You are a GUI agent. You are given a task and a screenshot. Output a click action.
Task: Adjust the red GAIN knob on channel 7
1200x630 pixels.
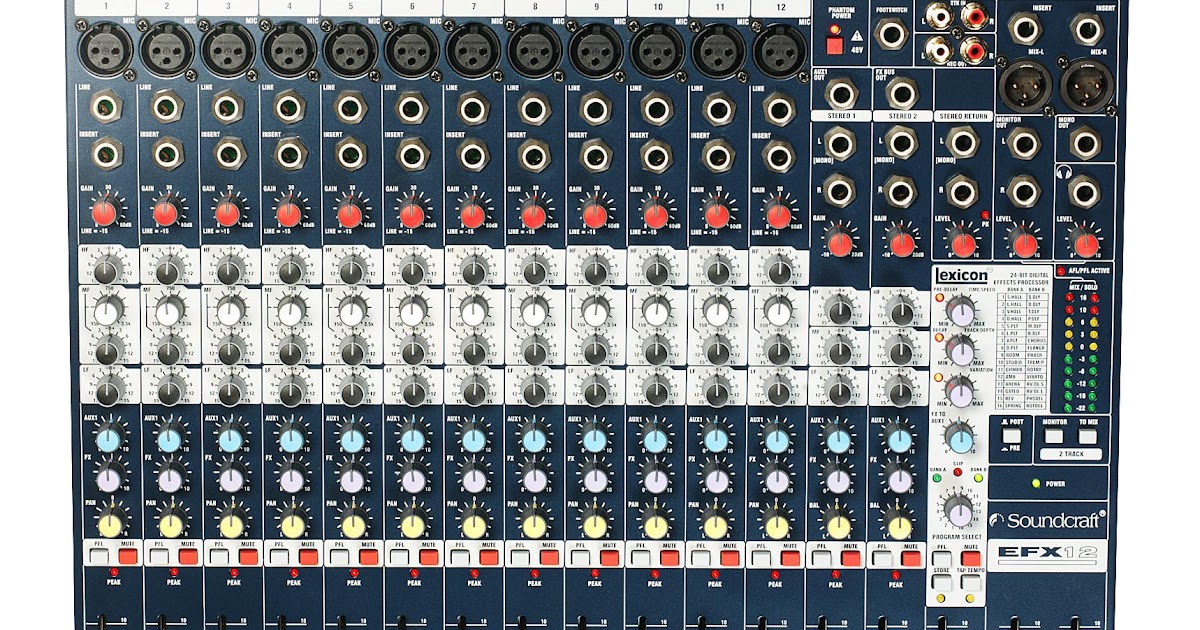(x=472, y=215)
